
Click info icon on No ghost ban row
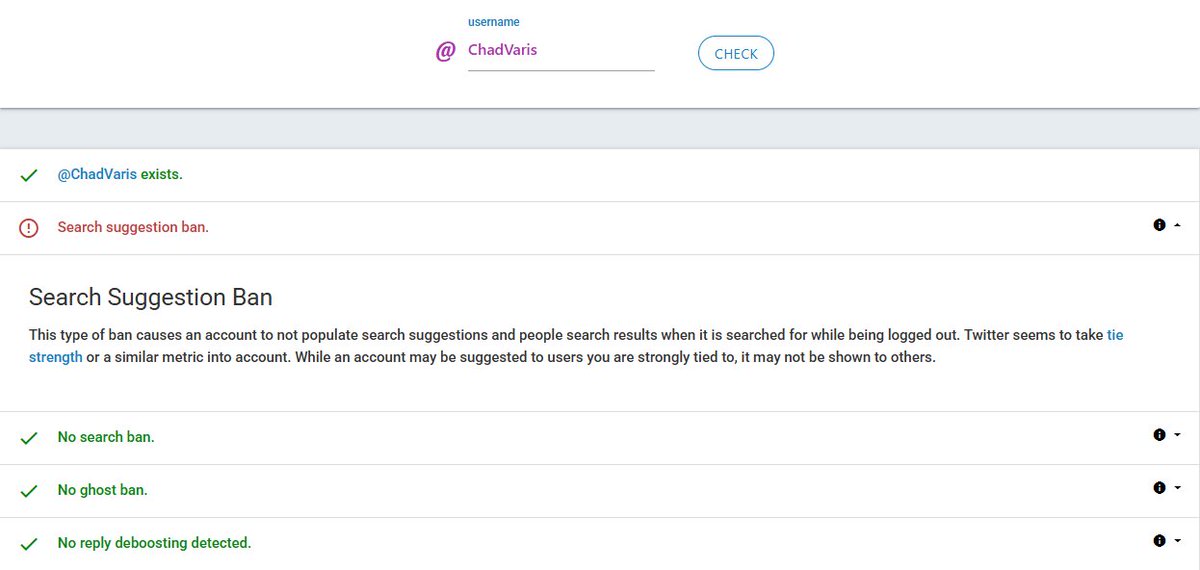click(x=1160, y=488)
